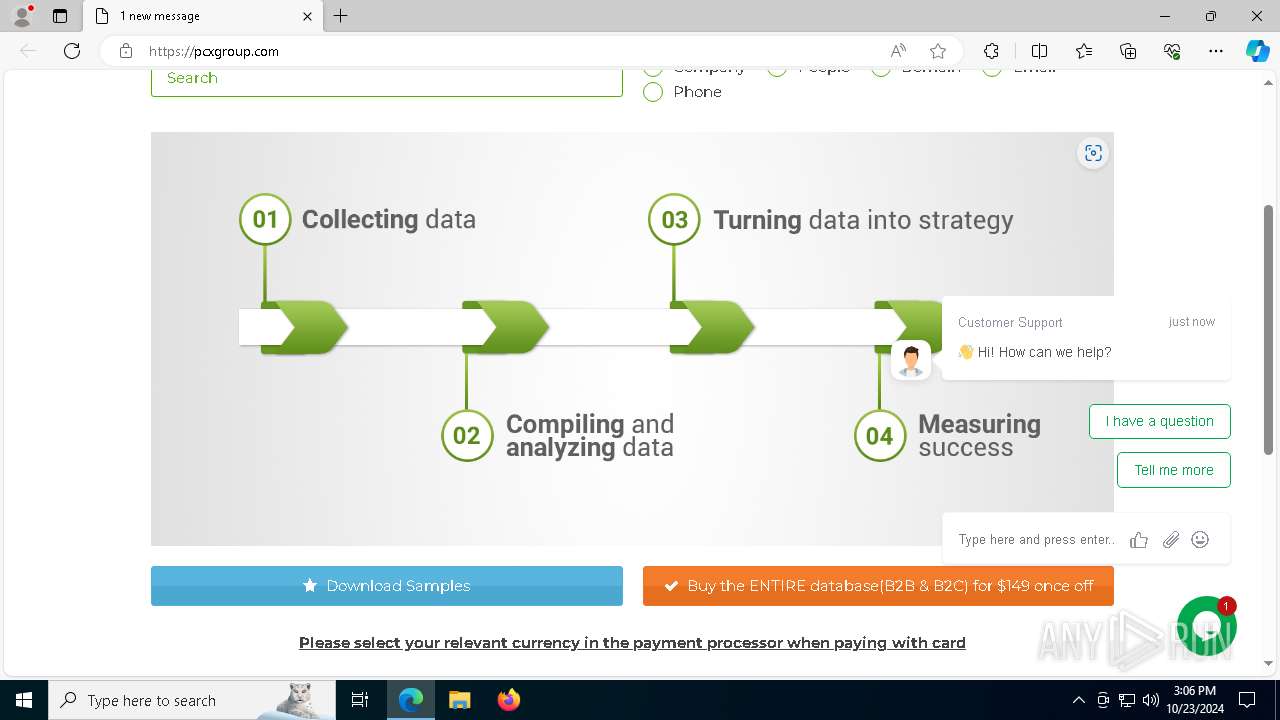Click the scrollbar down arrow
This screenshot has width=1280, height=720.
[1269, 663]
